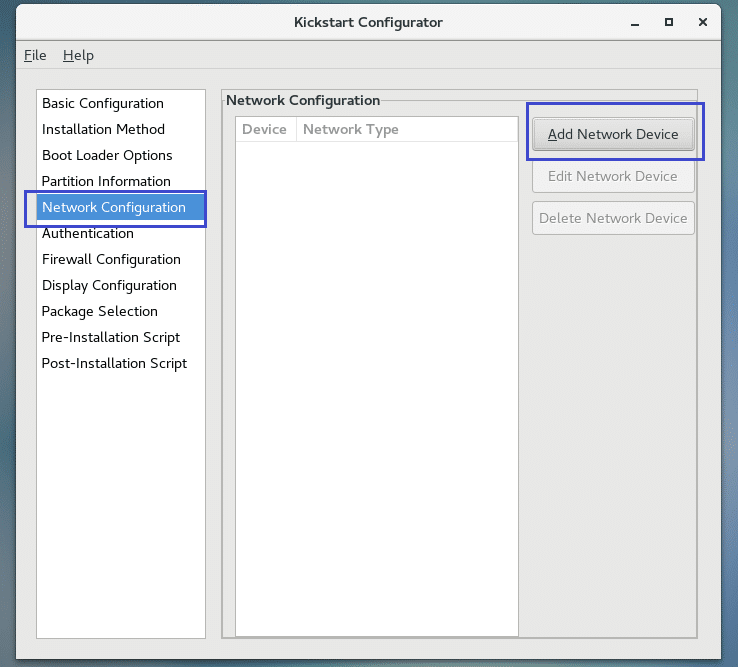Open the File menu
Screen dimensions: 738x667
pyautogui.click(x=35, y=55)
